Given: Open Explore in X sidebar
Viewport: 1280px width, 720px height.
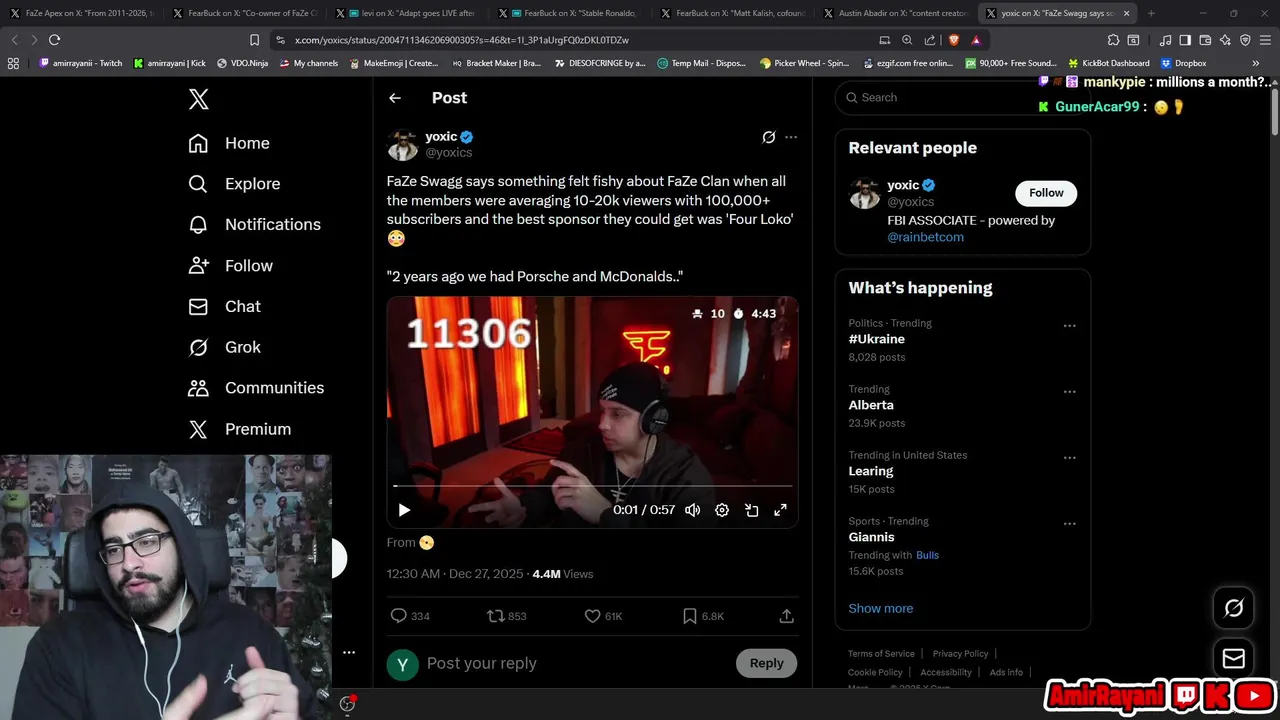Looking at the screenshot, I should click(x=234, y=184).
